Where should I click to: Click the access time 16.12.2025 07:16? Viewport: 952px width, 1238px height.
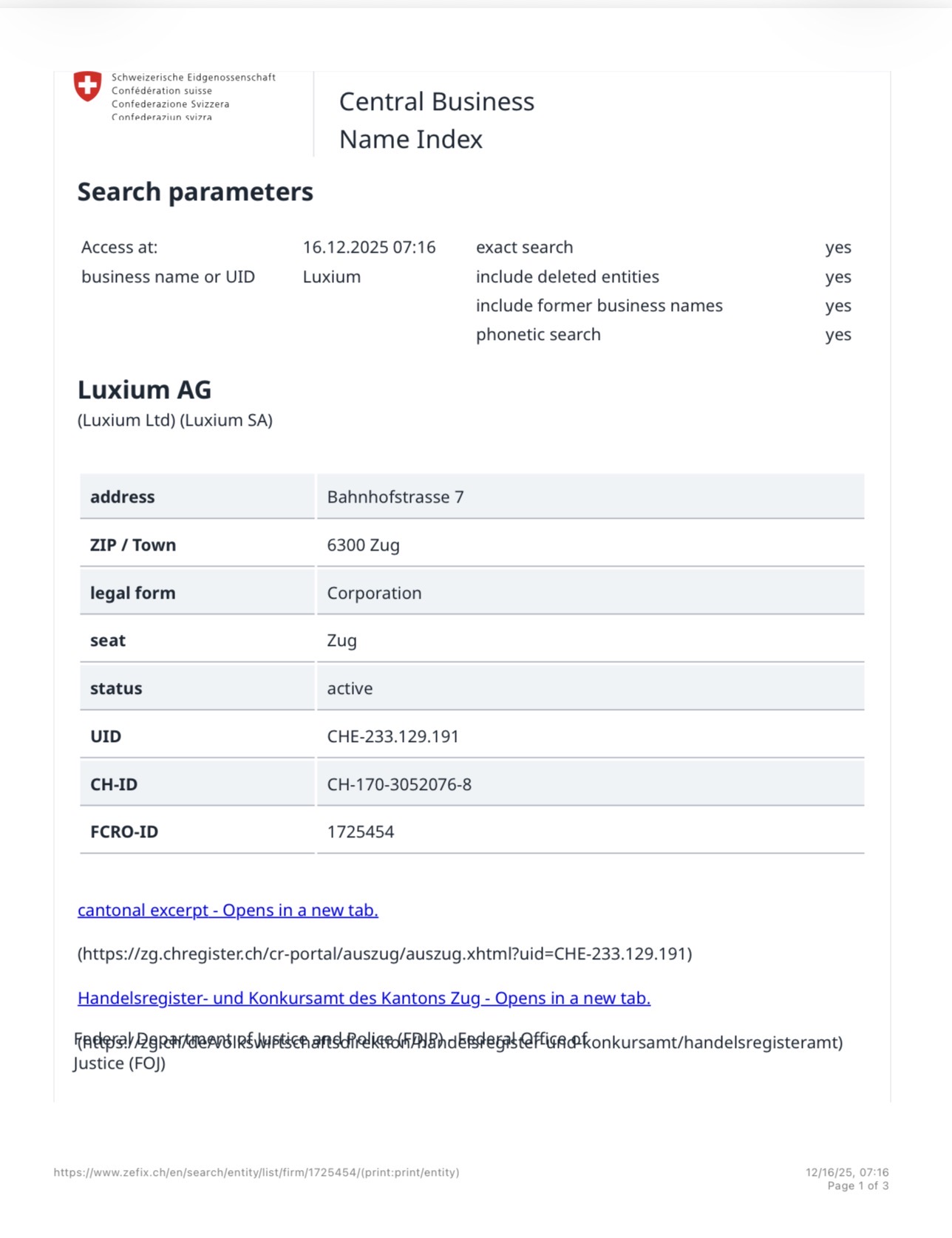[x=369, y=247]
